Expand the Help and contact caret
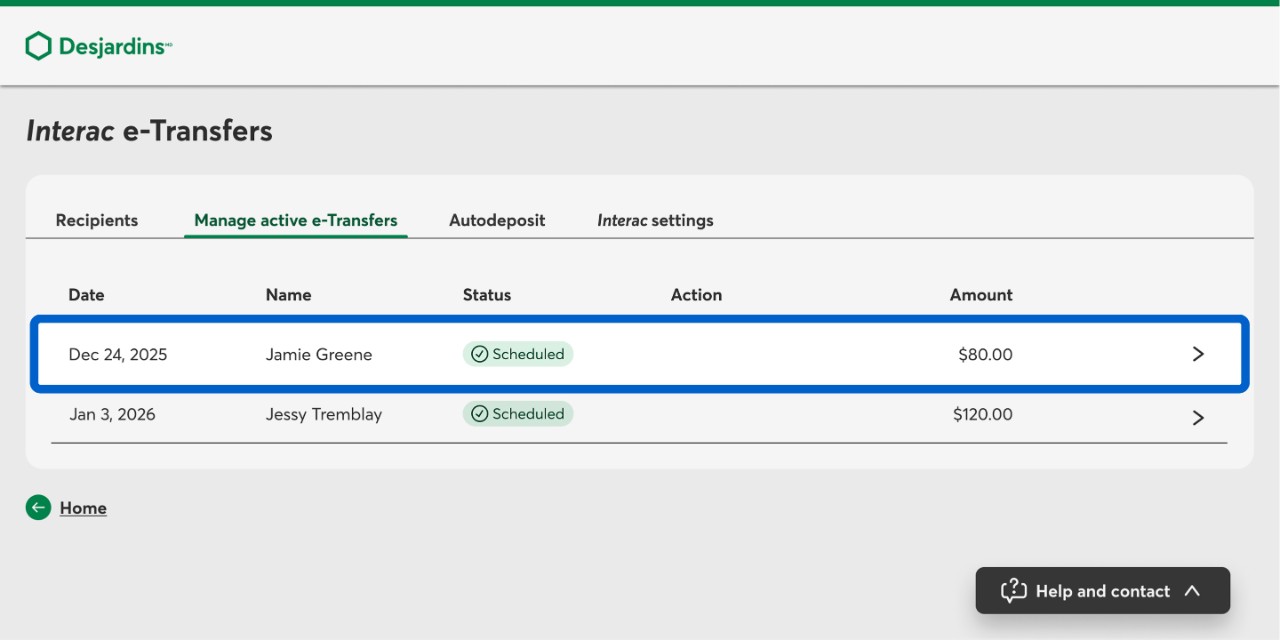The height and width of the screenshot is (640, 1280). pyautogui.click(x=1192, y=591)
